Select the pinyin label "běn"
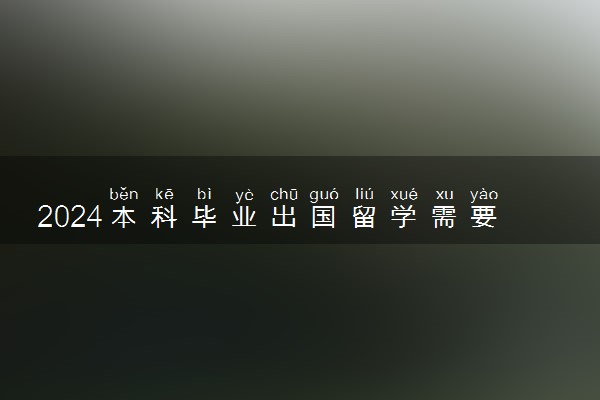Viewport: 600px width, 400px height. (124, 194)
